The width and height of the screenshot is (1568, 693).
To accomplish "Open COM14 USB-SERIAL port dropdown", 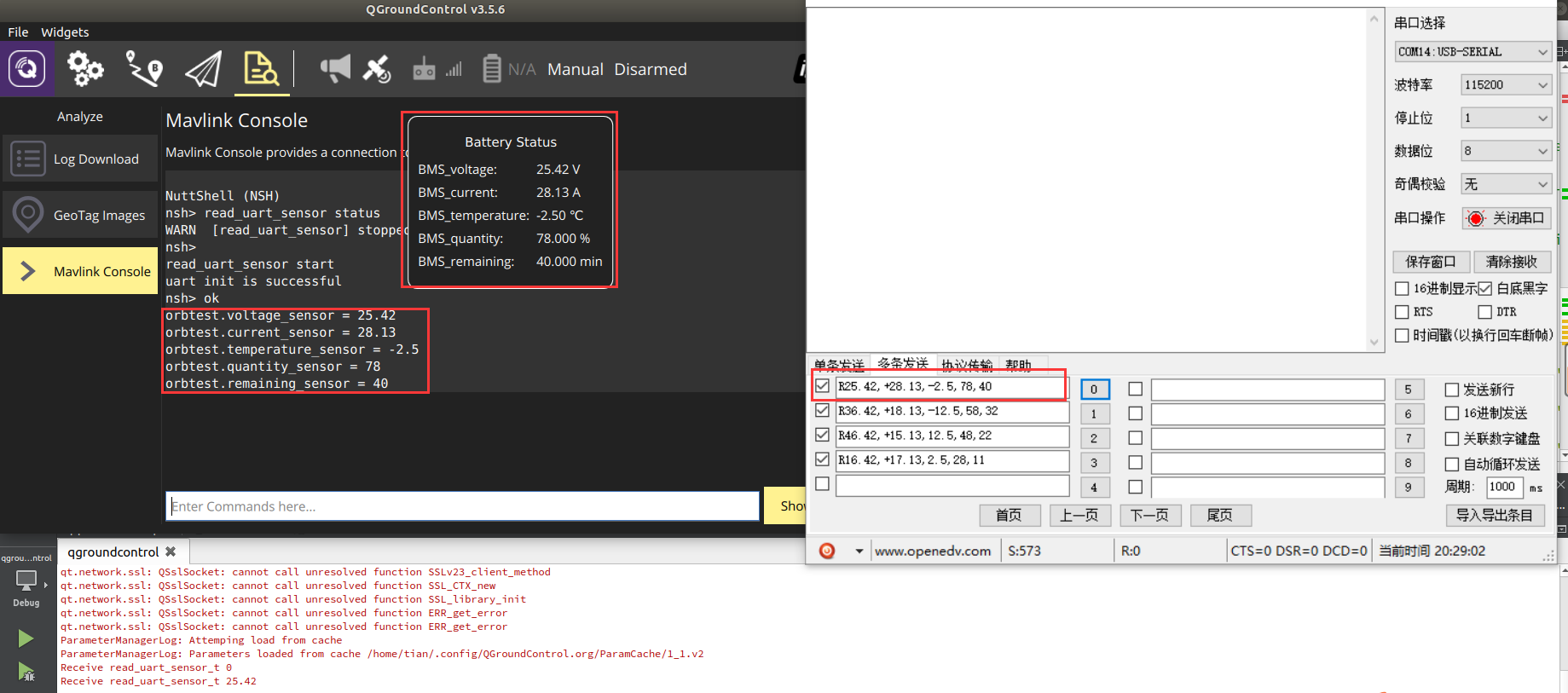I will [1473, 51].
